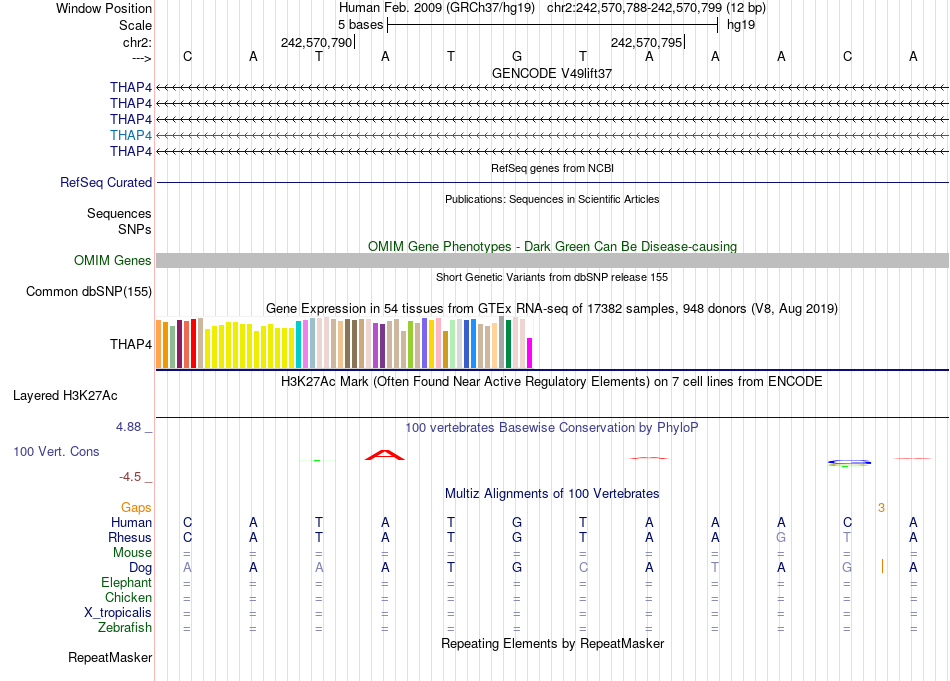
Task: Open the GTEx Gene Expression in 54 tissues title
Action: click(552, 308)
